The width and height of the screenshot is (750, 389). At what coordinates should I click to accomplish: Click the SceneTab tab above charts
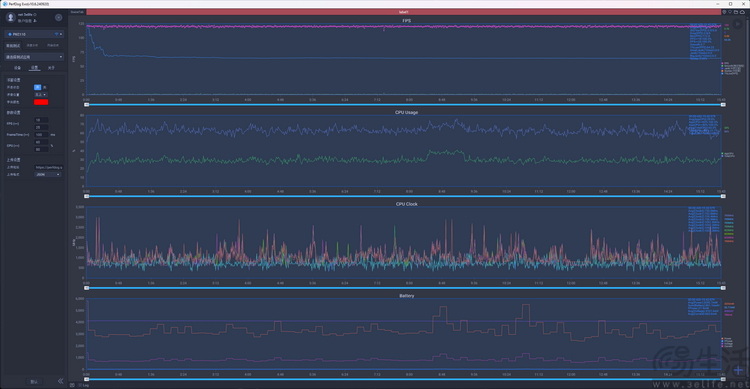click(77, 12)
